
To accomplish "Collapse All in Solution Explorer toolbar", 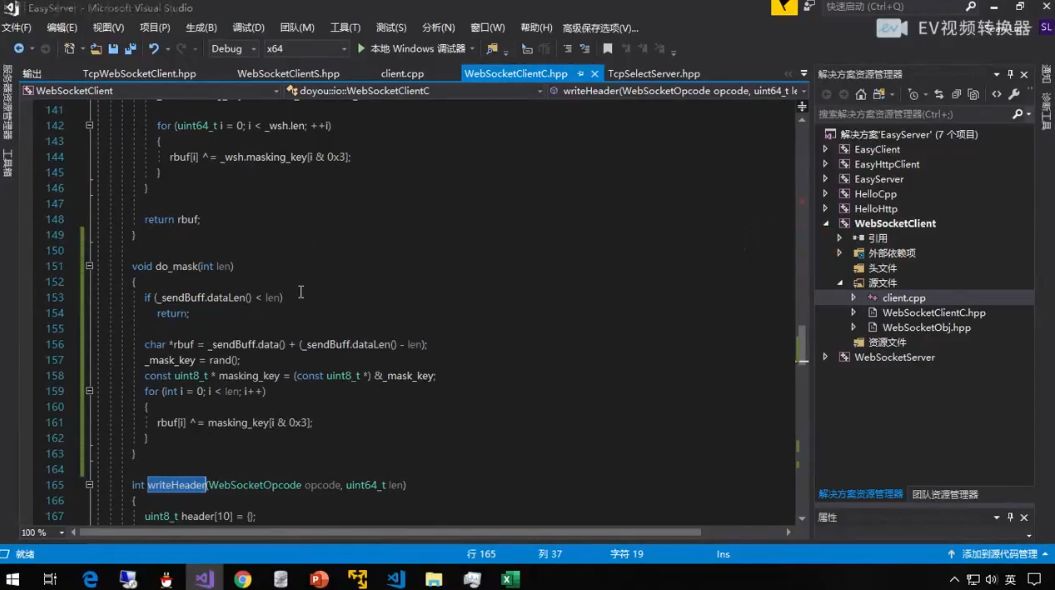I will click(957, 95).
